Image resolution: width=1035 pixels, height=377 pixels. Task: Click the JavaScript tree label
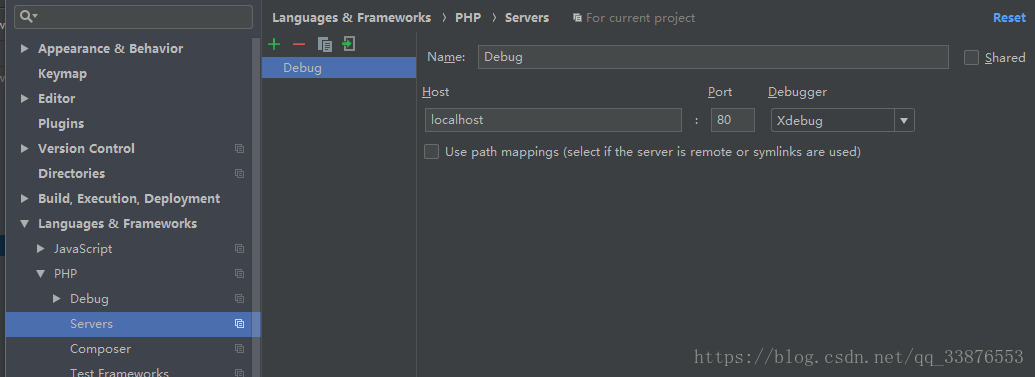click(83, 249)
